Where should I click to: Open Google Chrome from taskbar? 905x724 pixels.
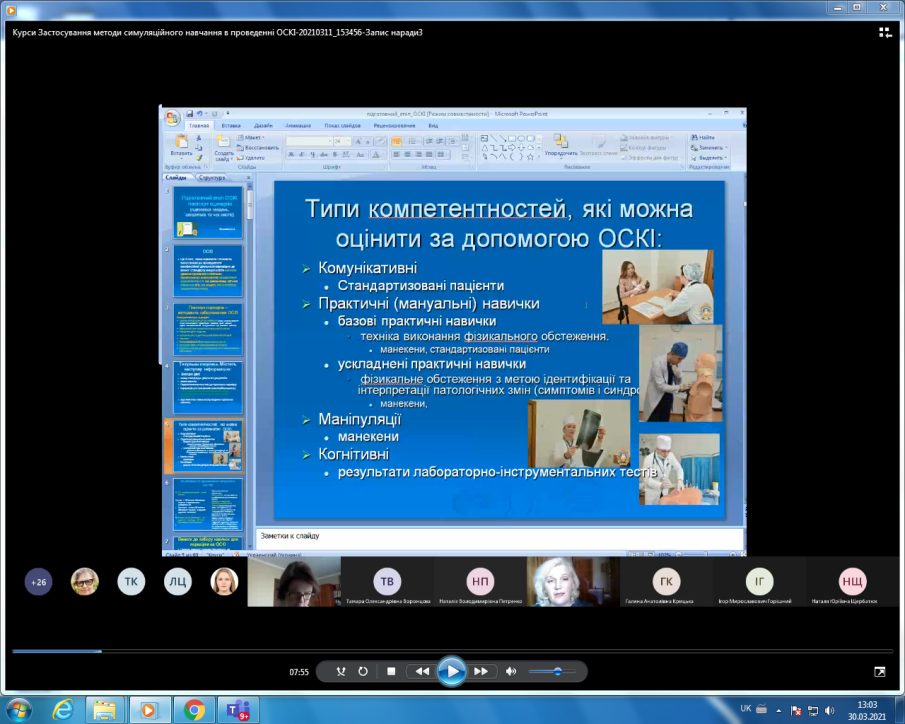click(194, 709)
